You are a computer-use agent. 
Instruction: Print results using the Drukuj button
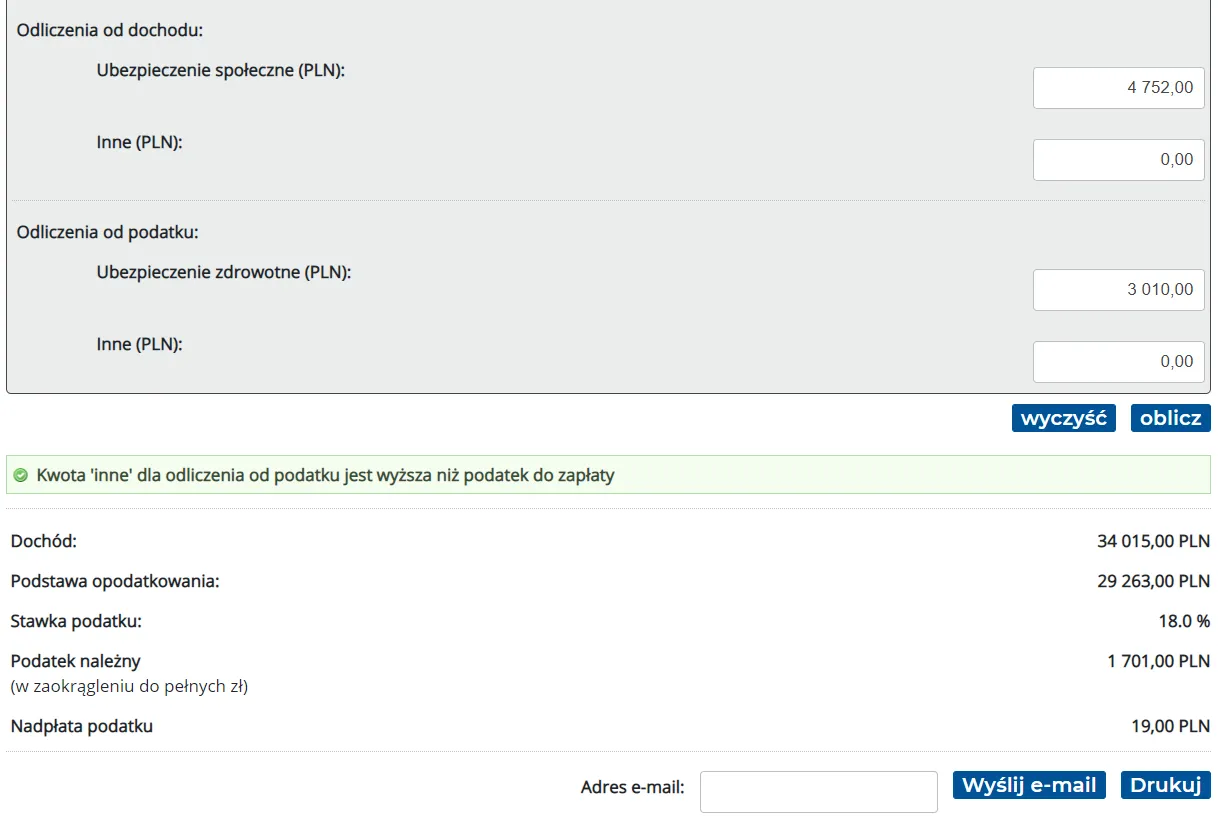coord(1165,785)
